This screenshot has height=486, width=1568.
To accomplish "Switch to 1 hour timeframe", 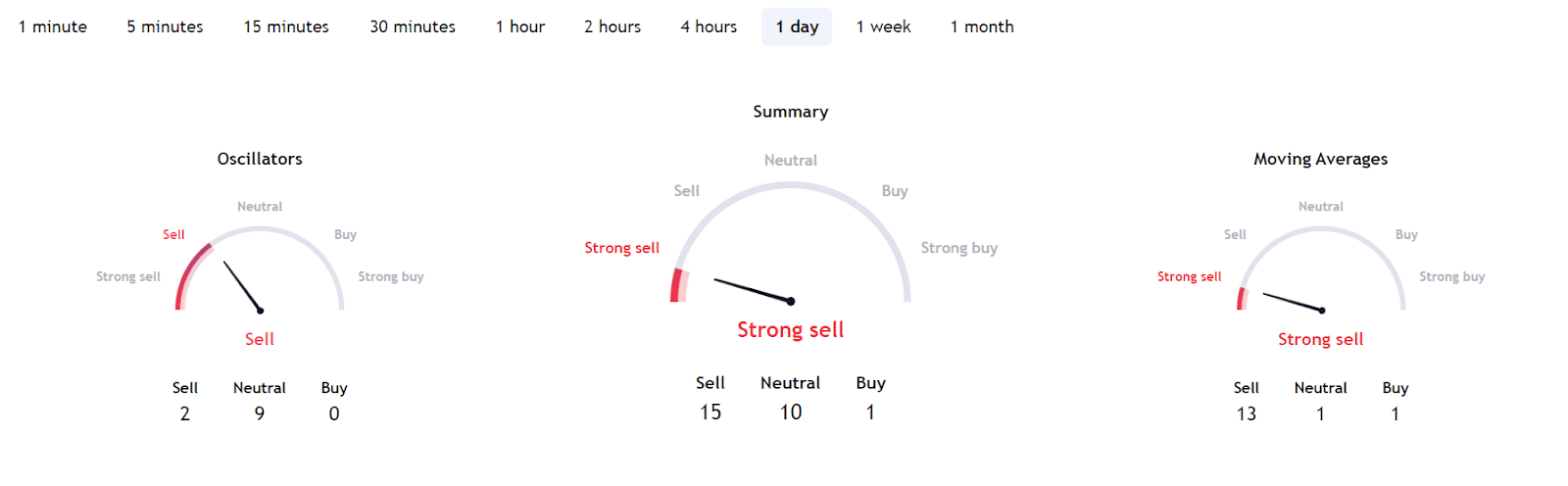I will [x=520, y=26].
